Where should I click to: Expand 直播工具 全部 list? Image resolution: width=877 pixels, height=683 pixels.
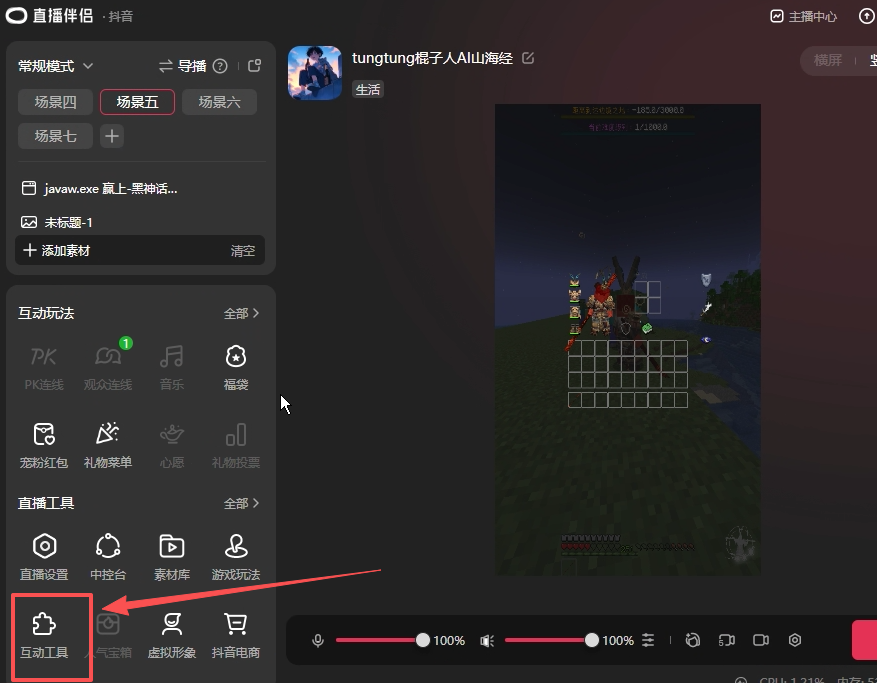coord(241,503)
